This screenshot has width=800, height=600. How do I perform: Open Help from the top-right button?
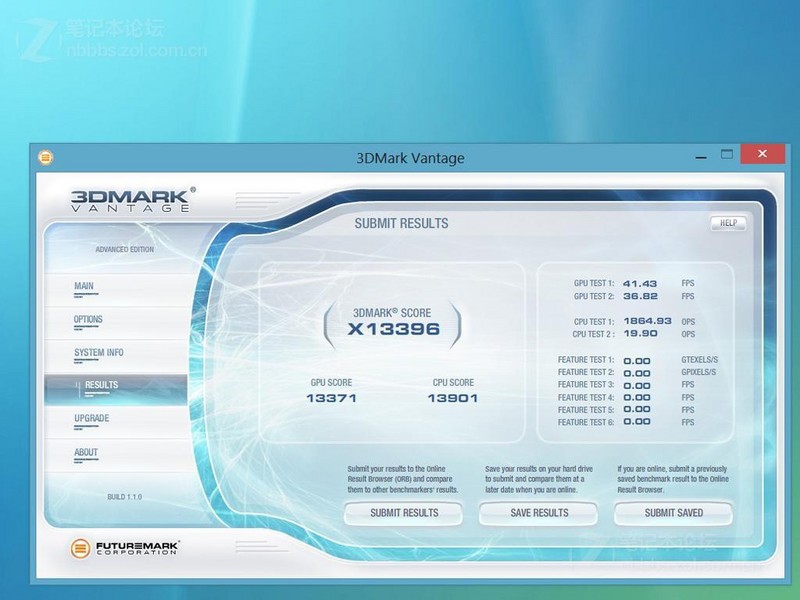click(x=728, y=223)
